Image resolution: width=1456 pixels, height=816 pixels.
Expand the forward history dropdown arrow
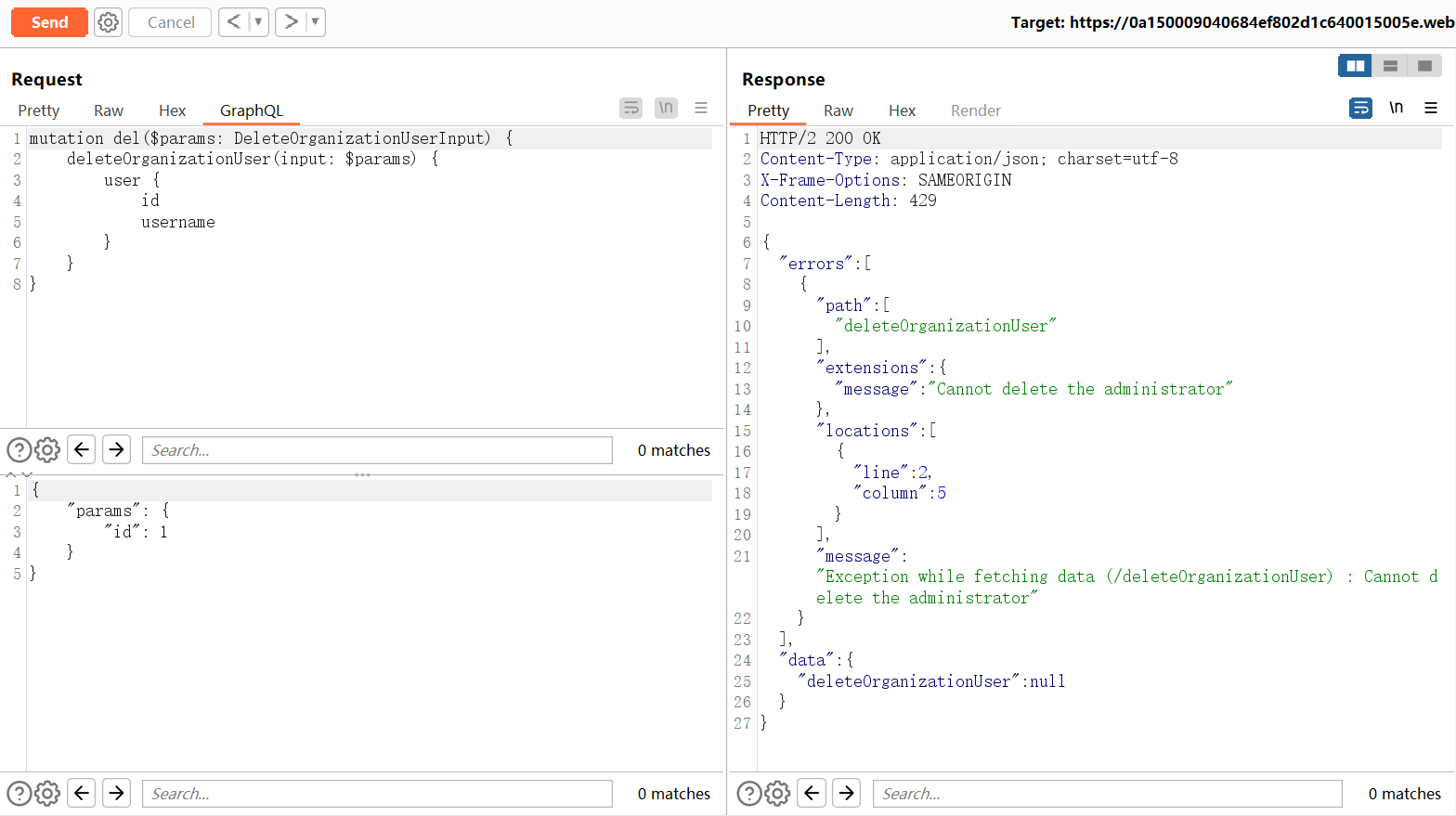pyautogui.click(x=315, y=22)
